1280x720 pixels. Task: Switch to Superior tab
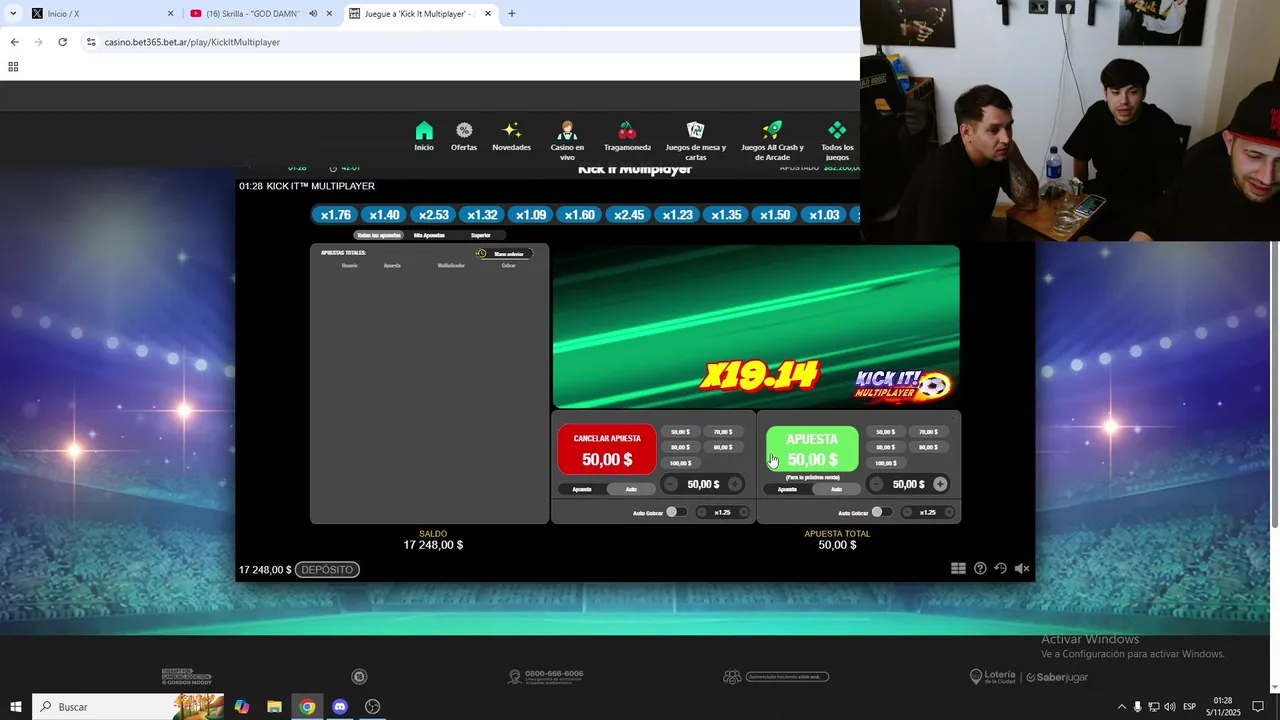(481, 235)
